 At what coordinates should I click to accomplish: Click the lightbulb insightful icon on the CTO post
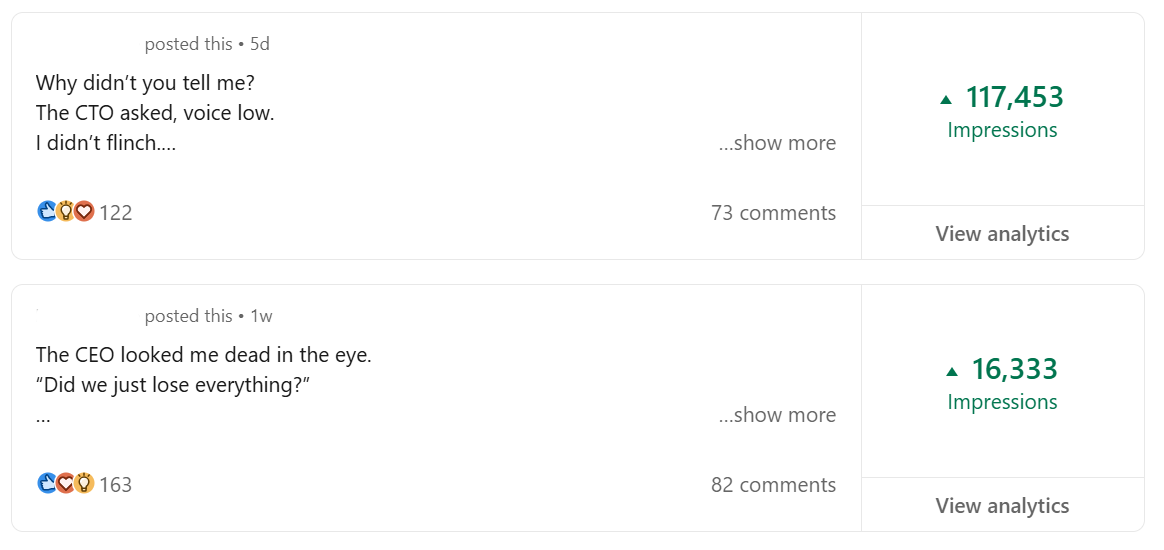[65, 212]
